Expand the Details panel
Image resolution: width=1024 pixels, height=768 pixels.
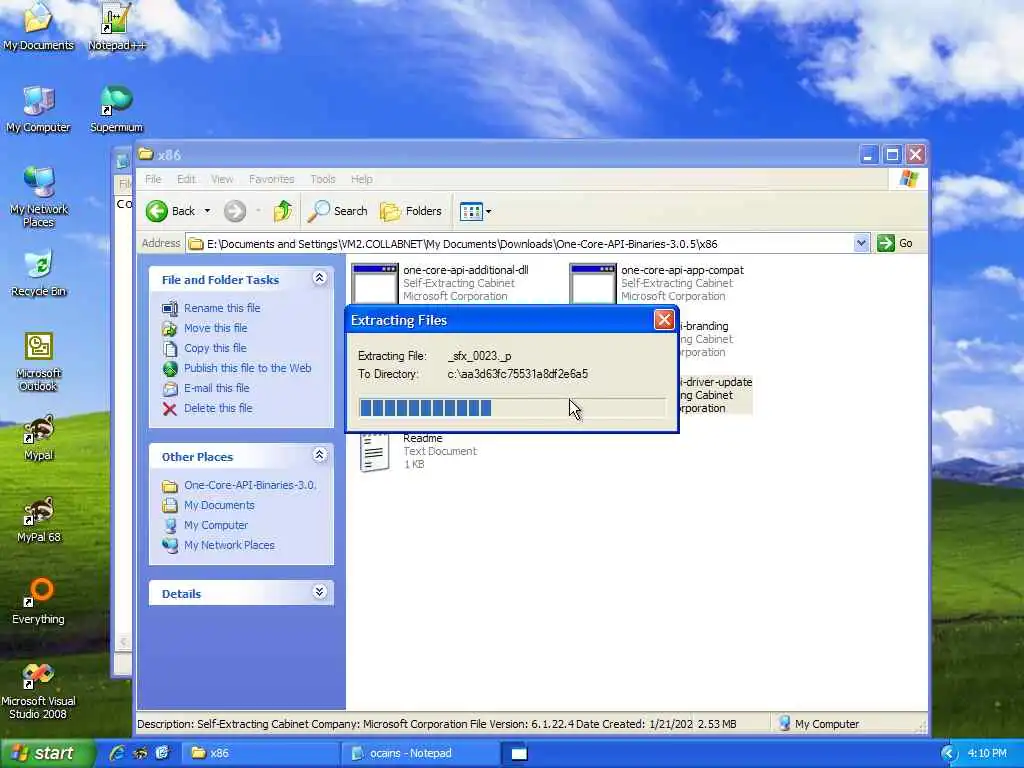click(319, 592)
